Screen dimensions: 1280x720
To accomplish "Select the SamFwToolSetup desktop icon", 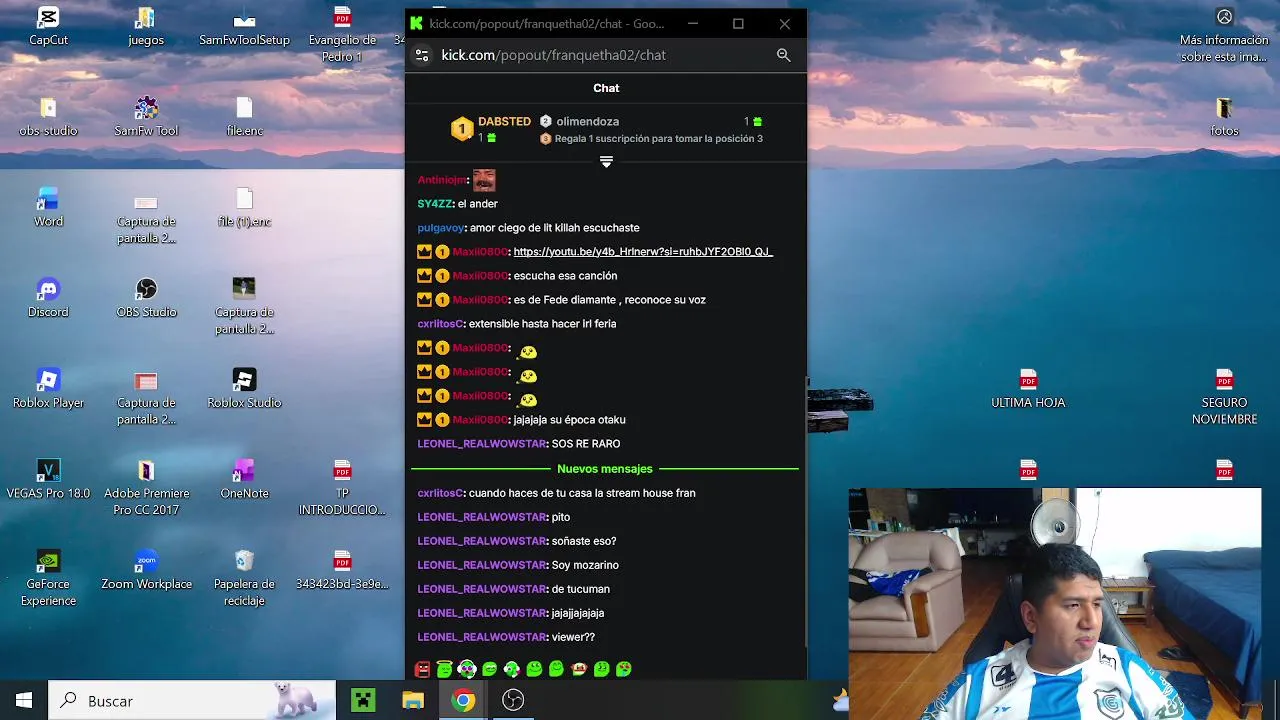I will pyautogui.click(x=244, y=27).
